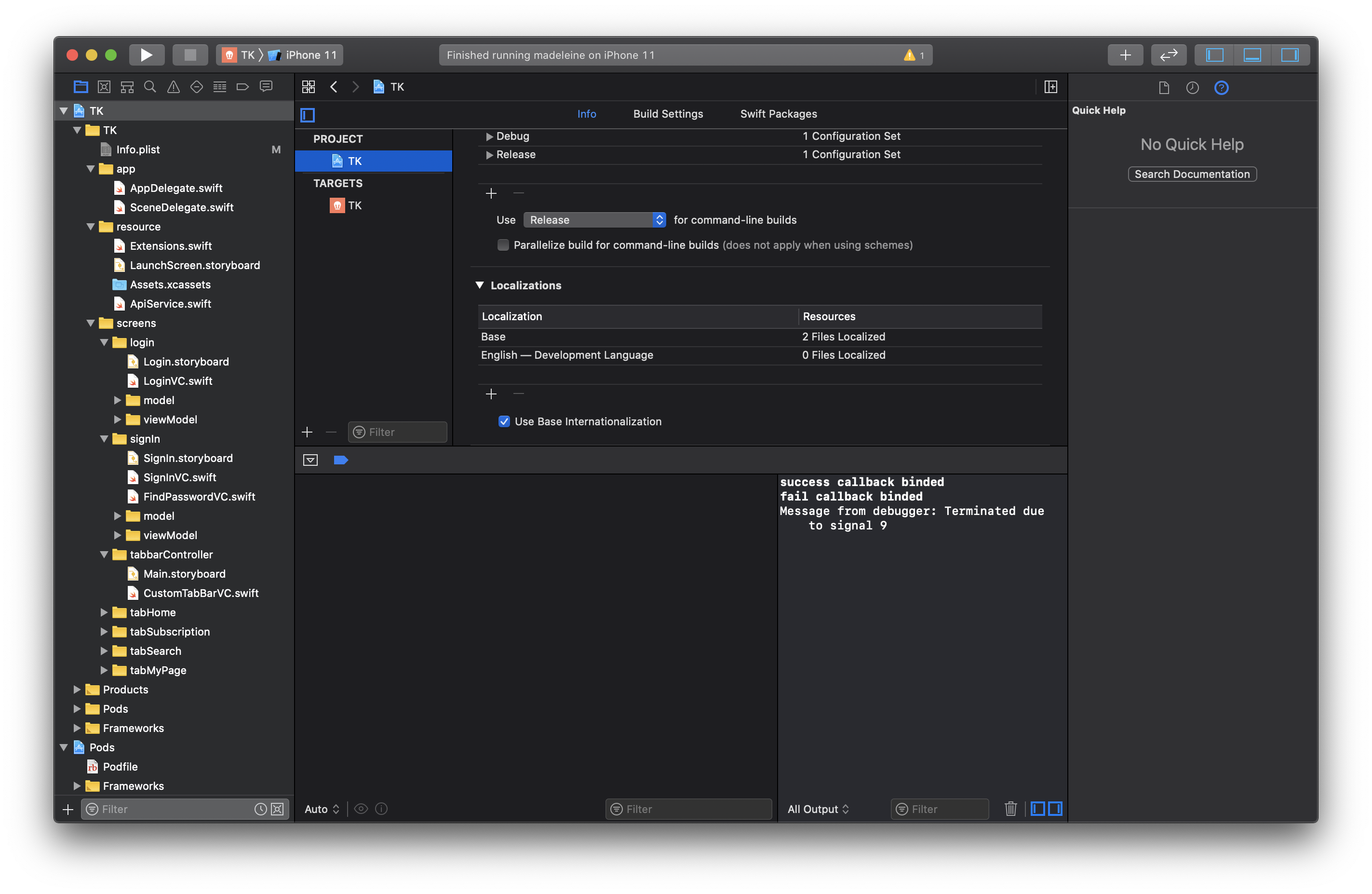Switch to the Build Settings tab
The height and width of the screenshot is (894, 1372).
(668, 114)
